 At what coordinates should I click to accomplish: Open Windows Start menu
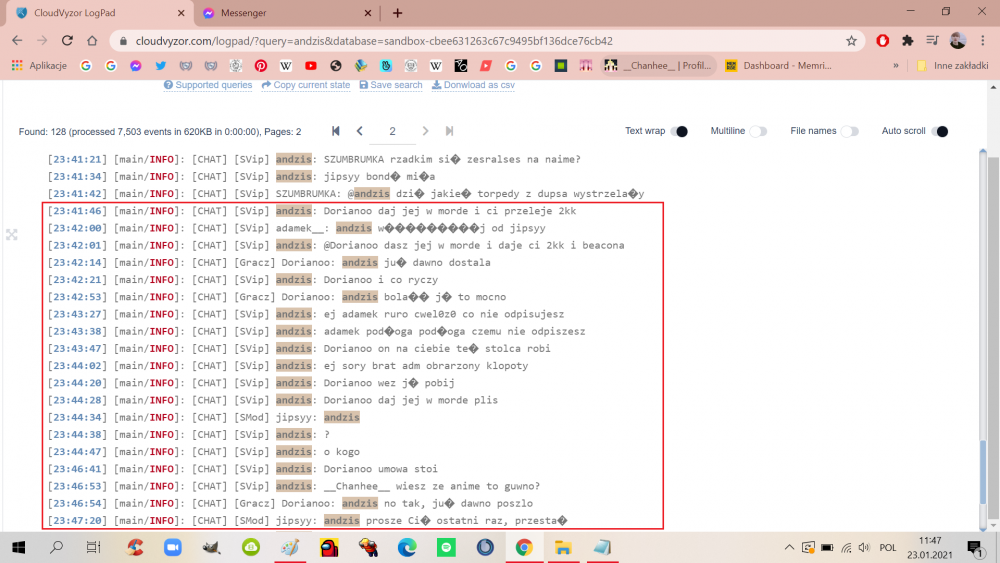point(18,547)
